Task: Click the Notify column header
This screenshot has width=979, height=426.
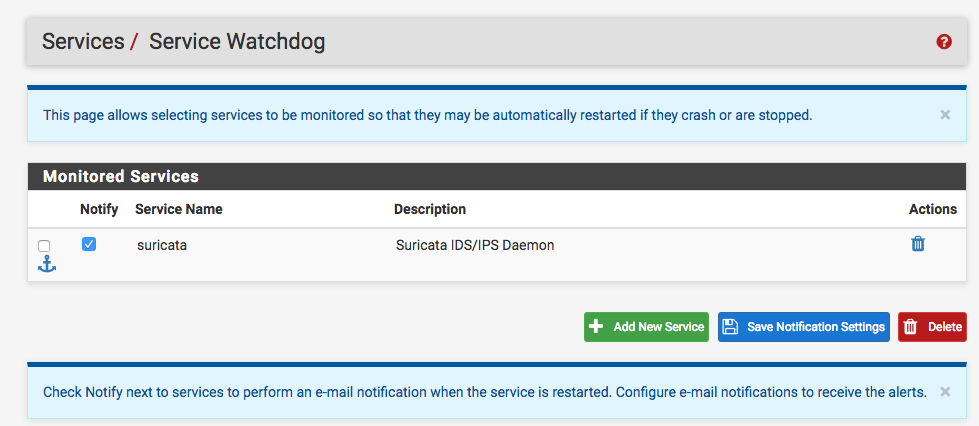Action: point(99,209)
